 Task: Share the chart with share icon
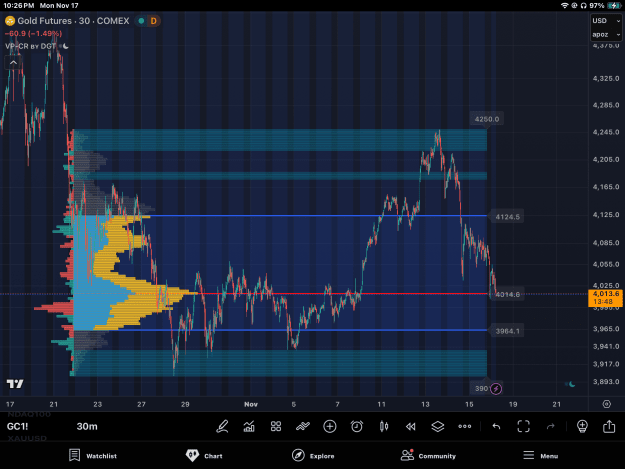[609, 426]
